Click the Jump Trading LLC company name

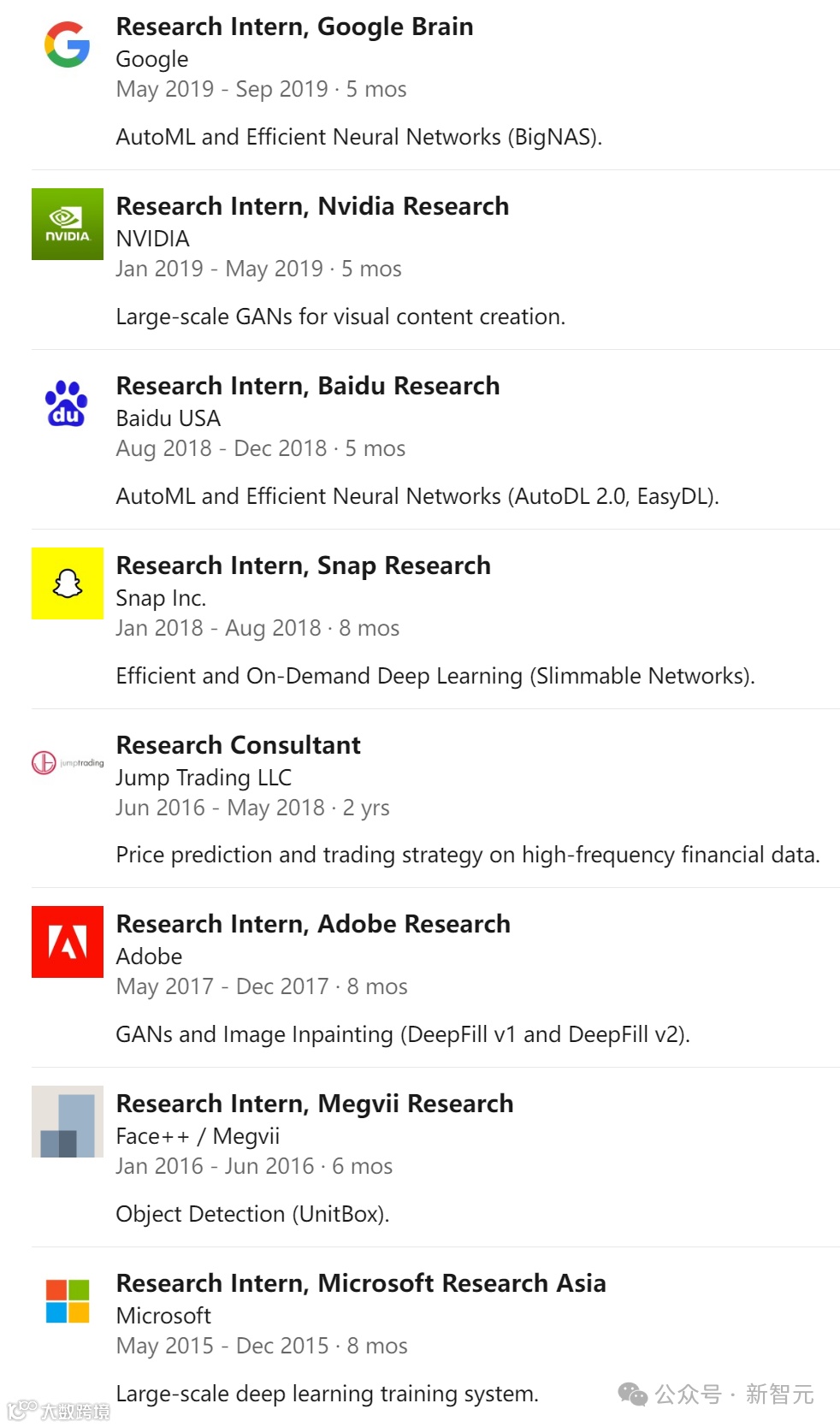point(204,778)
